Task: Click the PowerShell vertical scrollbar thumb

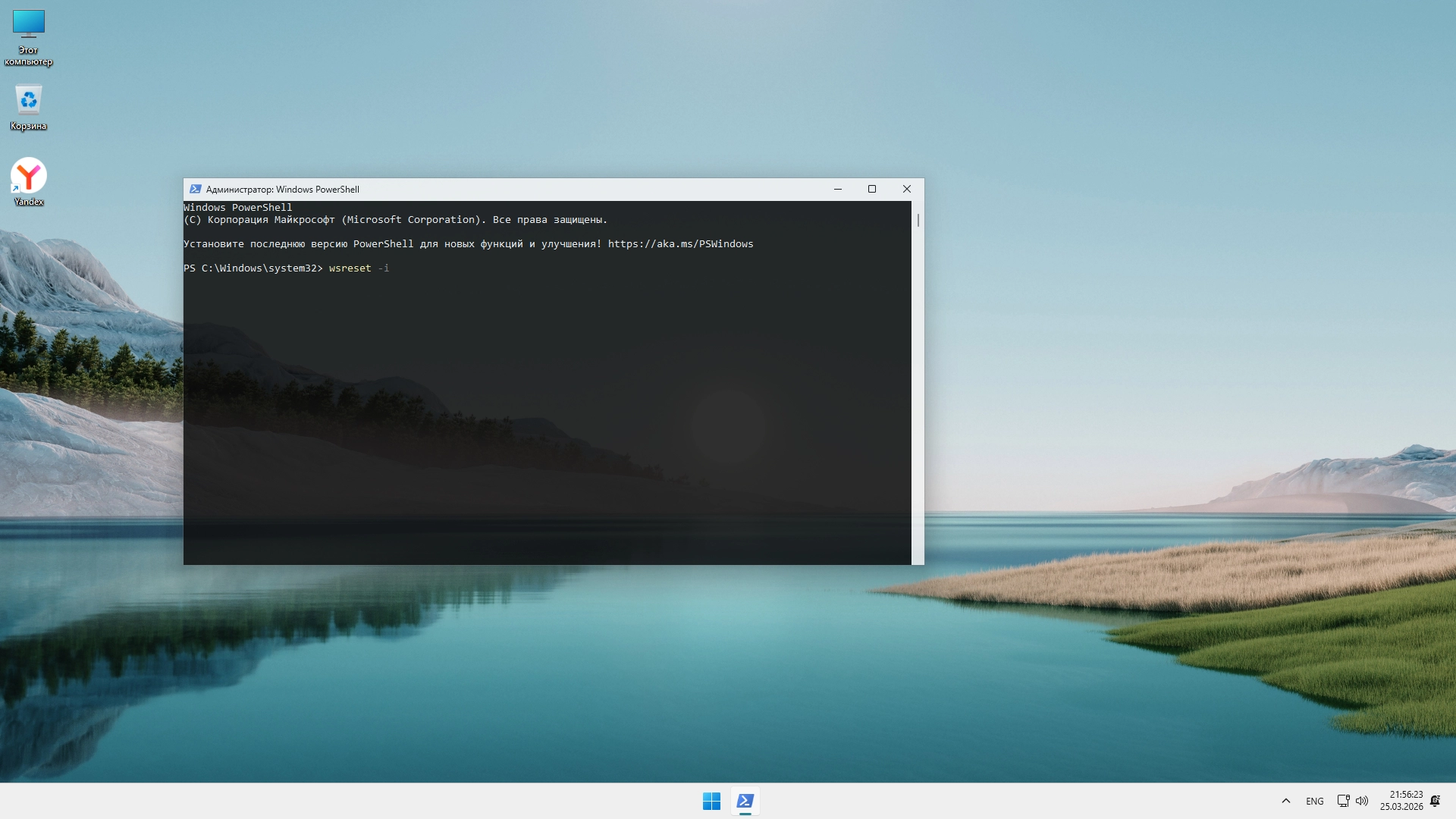Action: coord(918,220)
